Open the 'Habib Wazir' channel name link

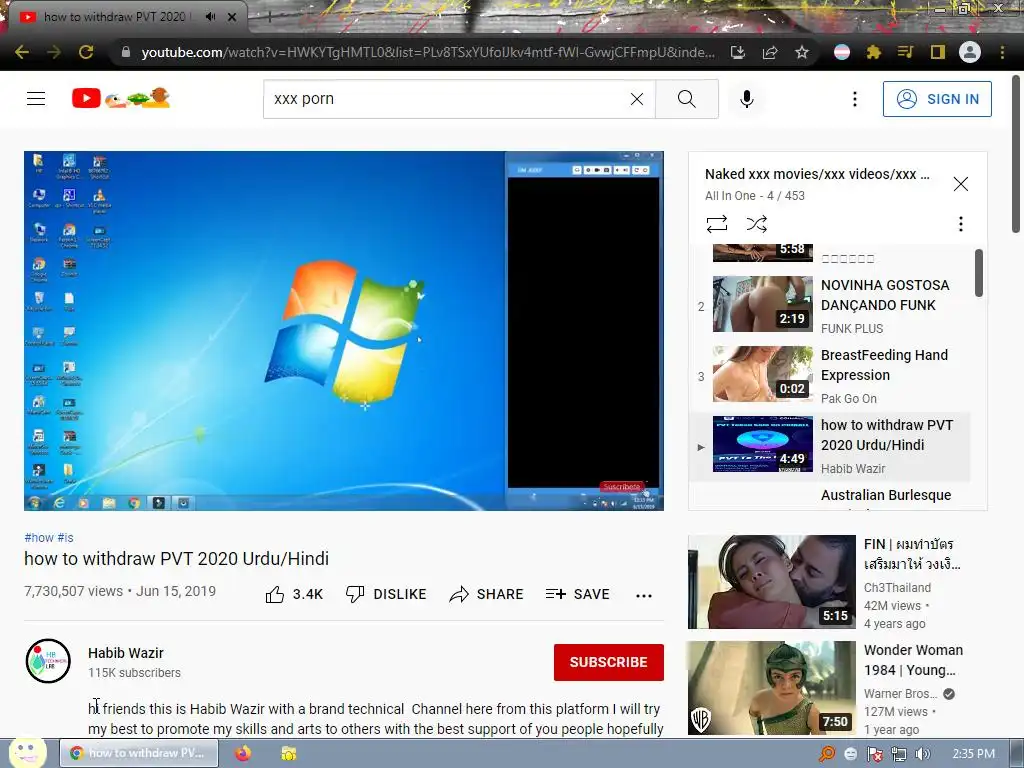tap(125, 653)
